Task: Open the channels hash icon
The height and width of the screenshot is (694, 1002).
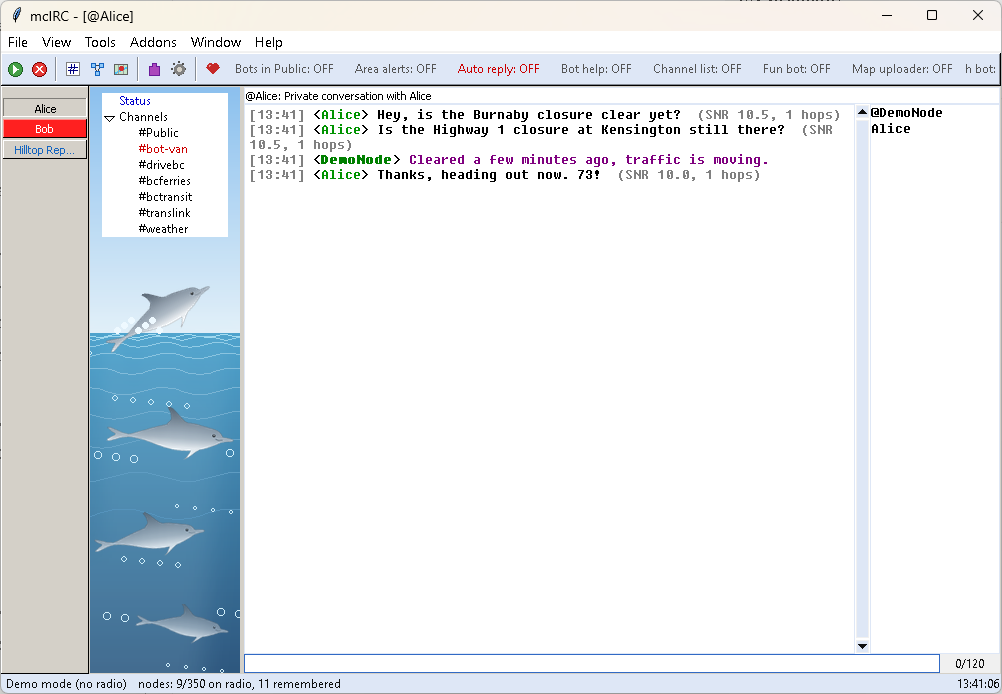Action: (73, 69)
